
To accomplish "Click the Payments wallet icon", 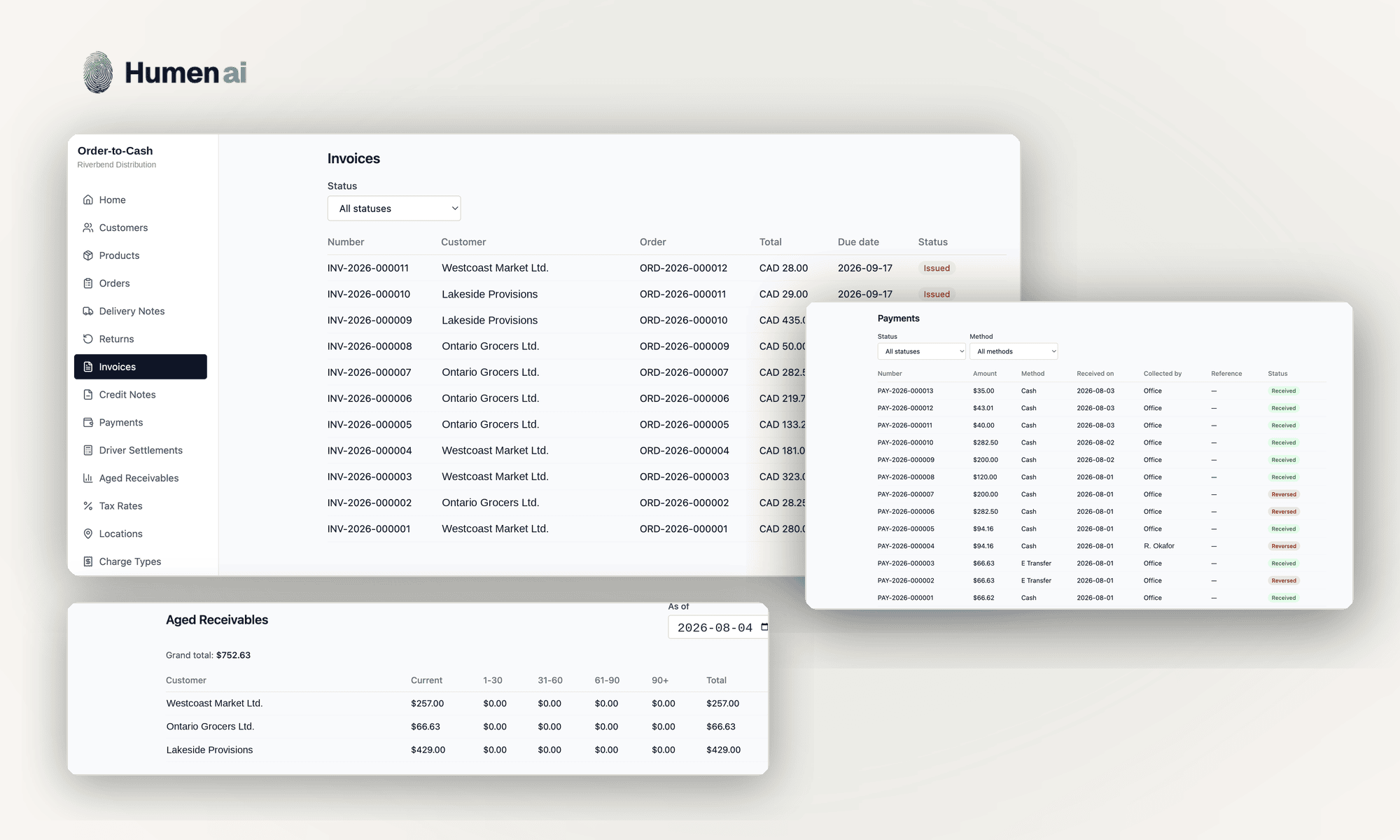I will click(x=88, y=422).
